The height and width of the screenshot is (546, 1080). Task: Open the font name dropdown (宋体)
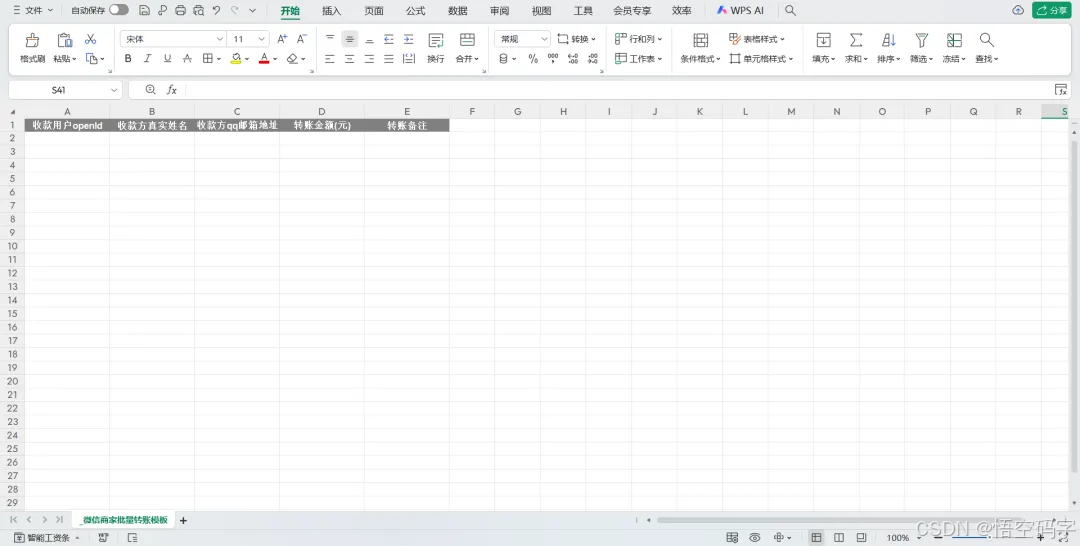click(220, 39)
